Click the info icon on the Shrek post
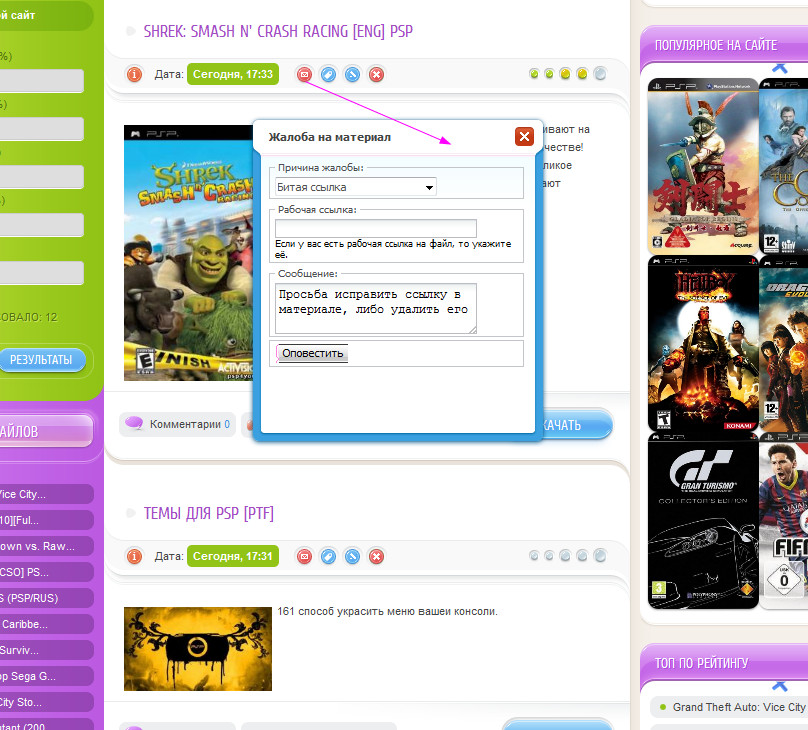 point(134,75)
